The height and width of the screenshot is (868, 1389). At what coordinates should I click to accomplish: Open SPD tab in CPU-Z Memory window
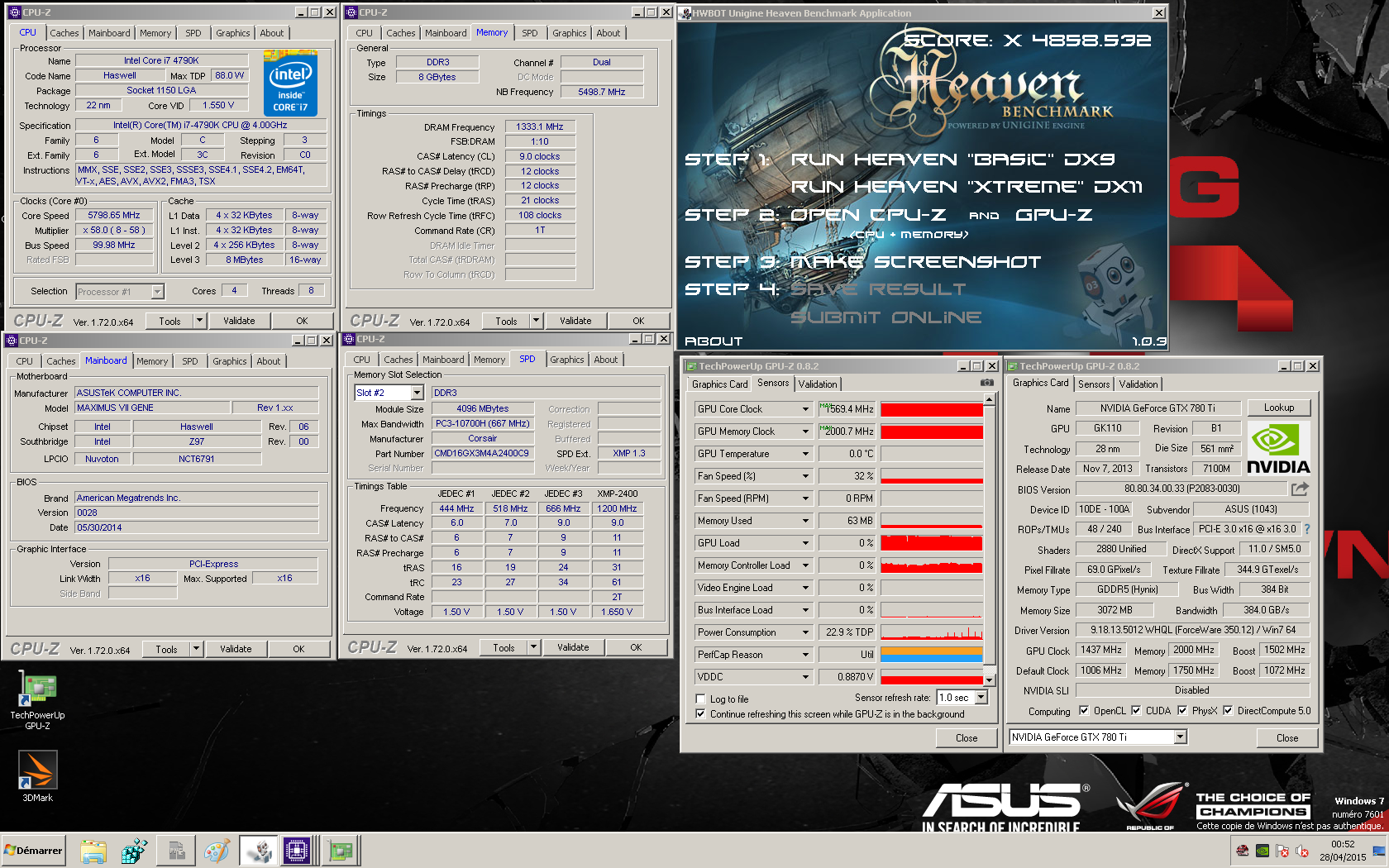[530, 33]
